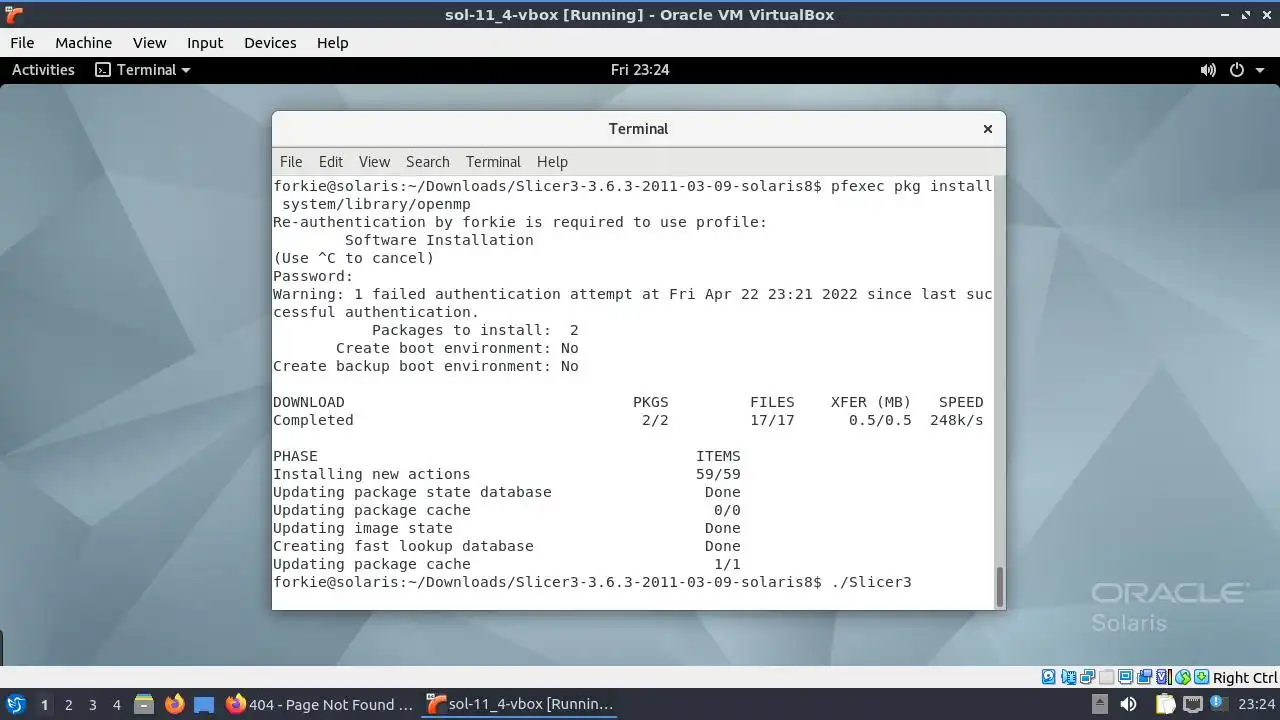The width and height of the screenshot is (1280, 720).
Task: Click the VirtualBox overlapping screens status indicator
Action: point(1145,677)
